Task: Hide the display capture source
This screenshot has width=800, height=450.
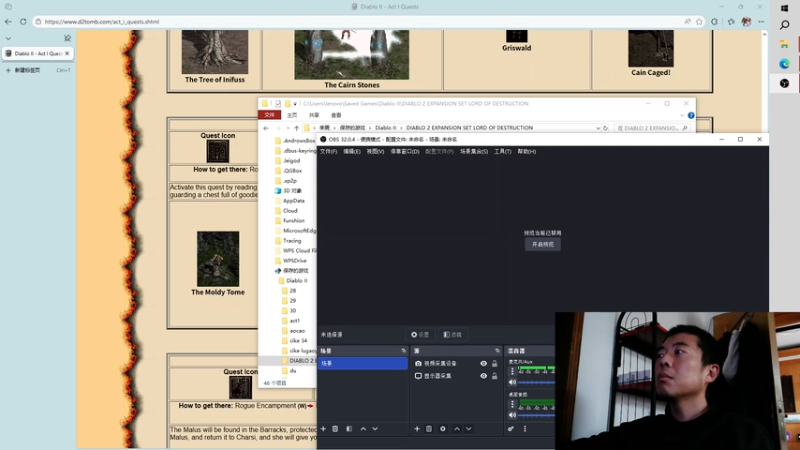Action: pos(483,376)
